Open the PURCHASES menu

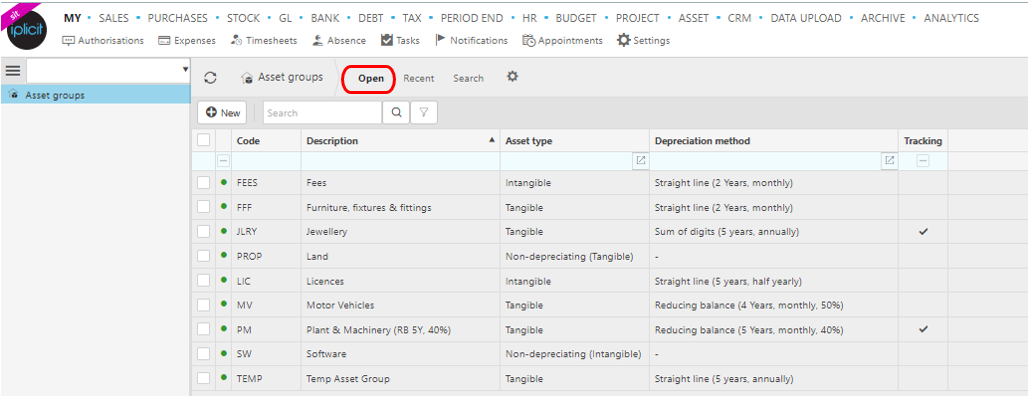178,18
